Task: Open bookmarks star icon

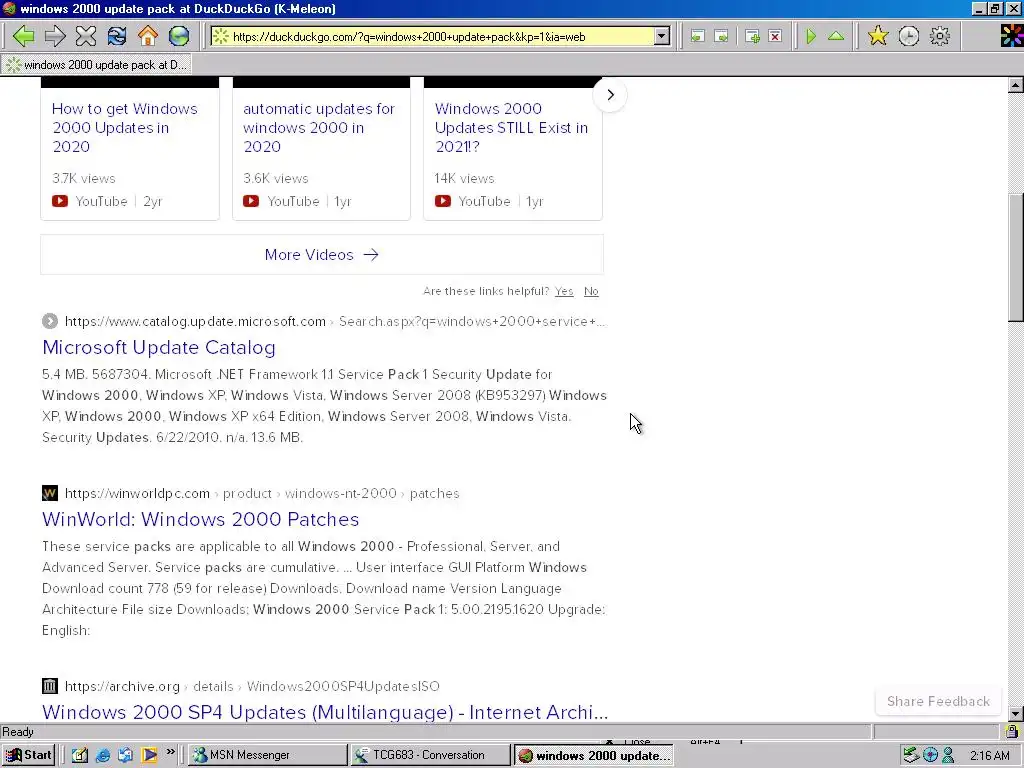Action: (878, 36)
